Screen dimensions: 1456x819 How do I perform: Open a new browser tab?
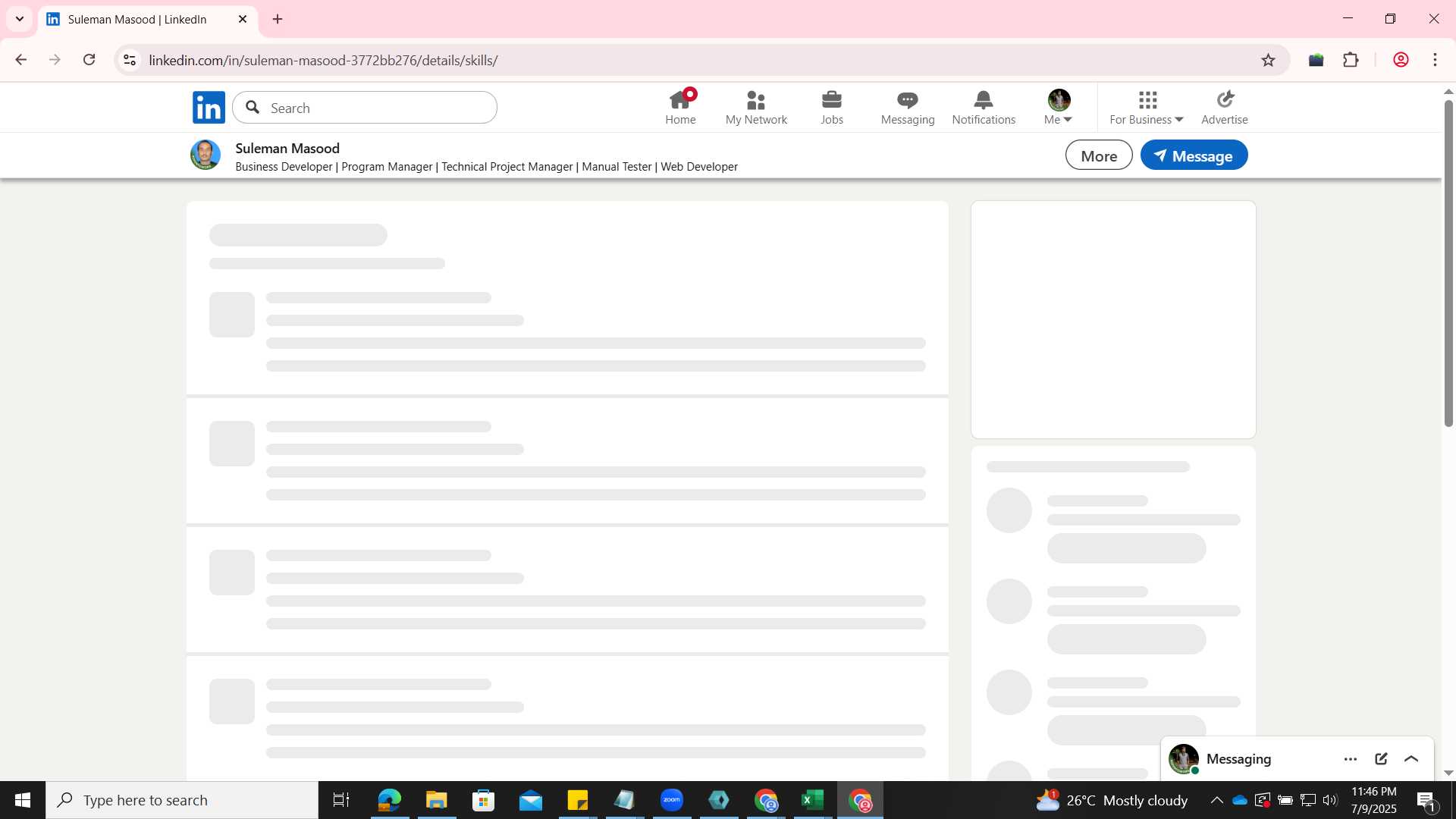[x=278, y=20]
